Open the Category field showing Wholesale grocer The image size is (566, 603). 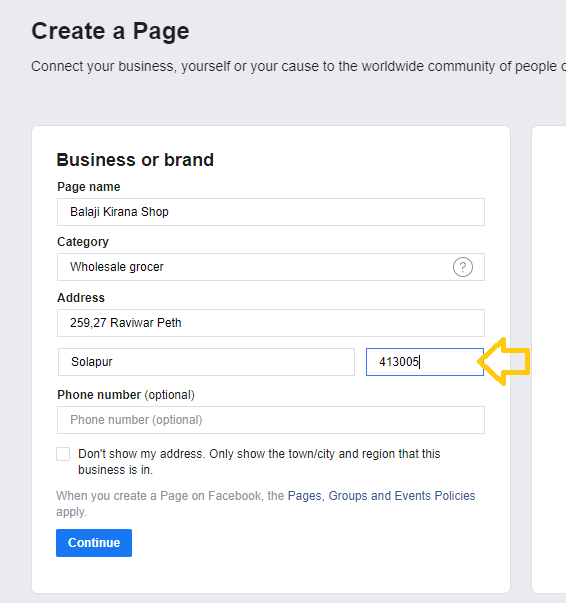(x=271, y=267)
